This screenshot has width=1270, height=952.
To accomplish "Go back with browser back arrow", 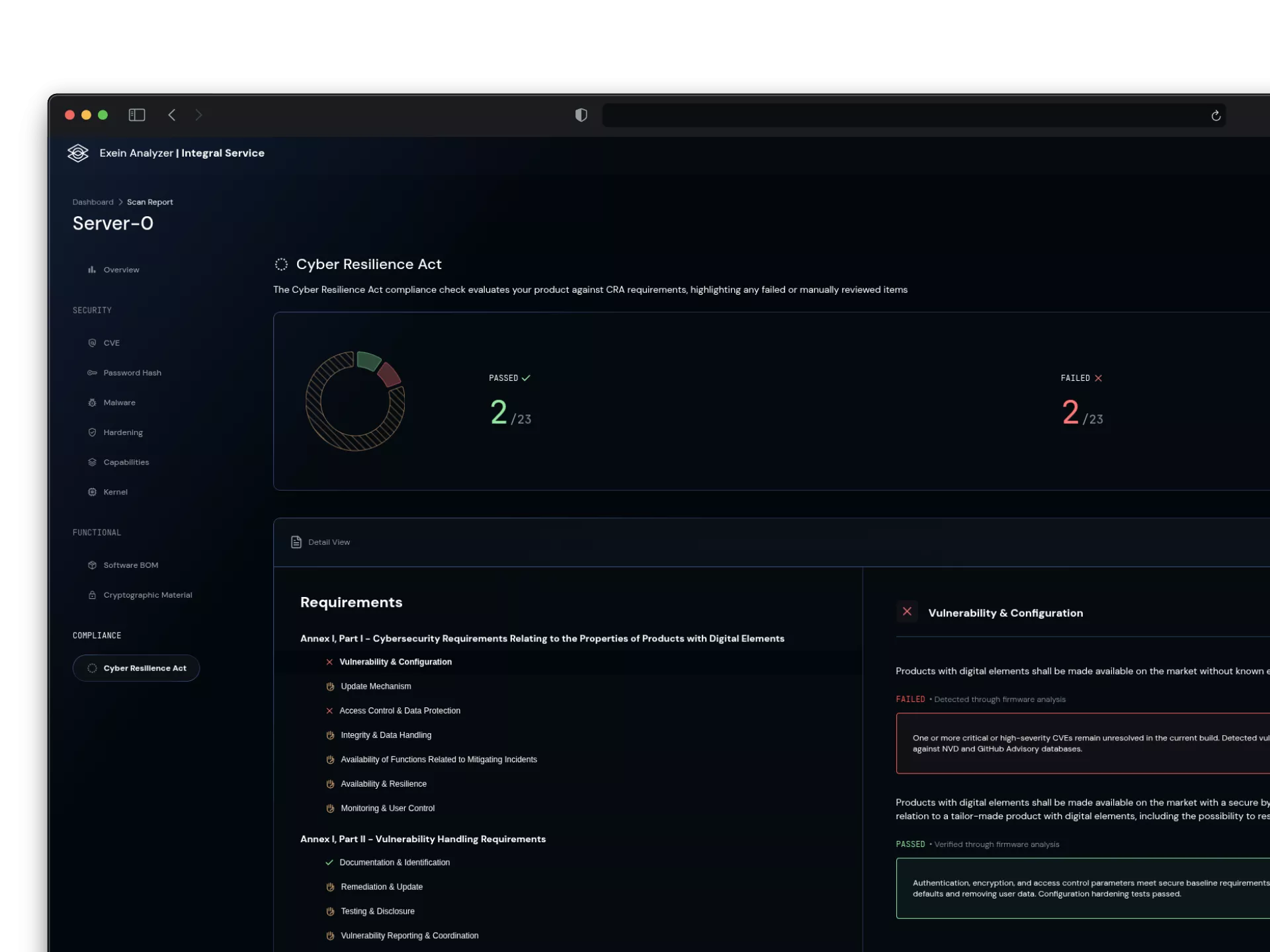I will 172,115.
